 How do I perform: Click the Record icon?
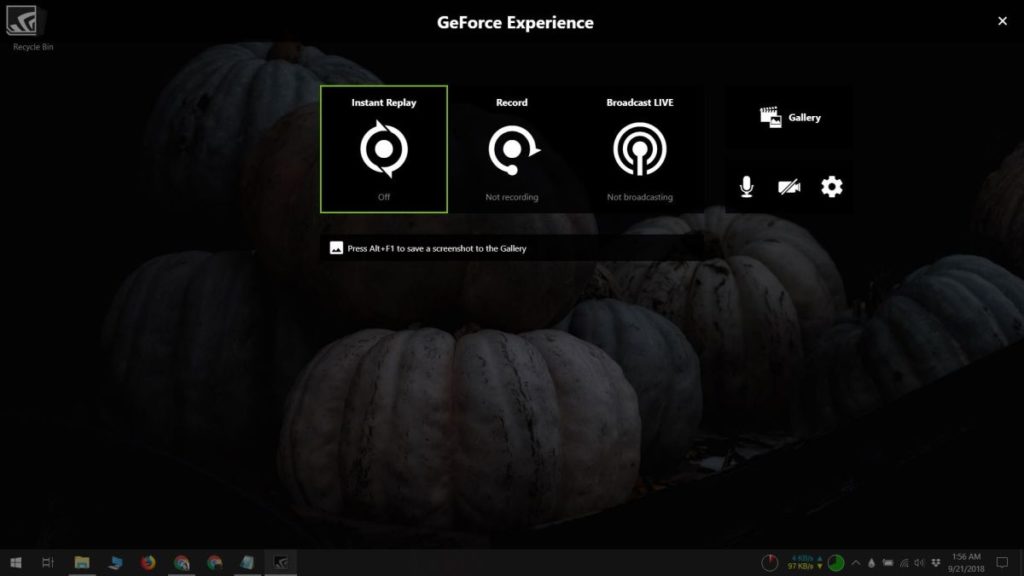(x=511, y=149)
